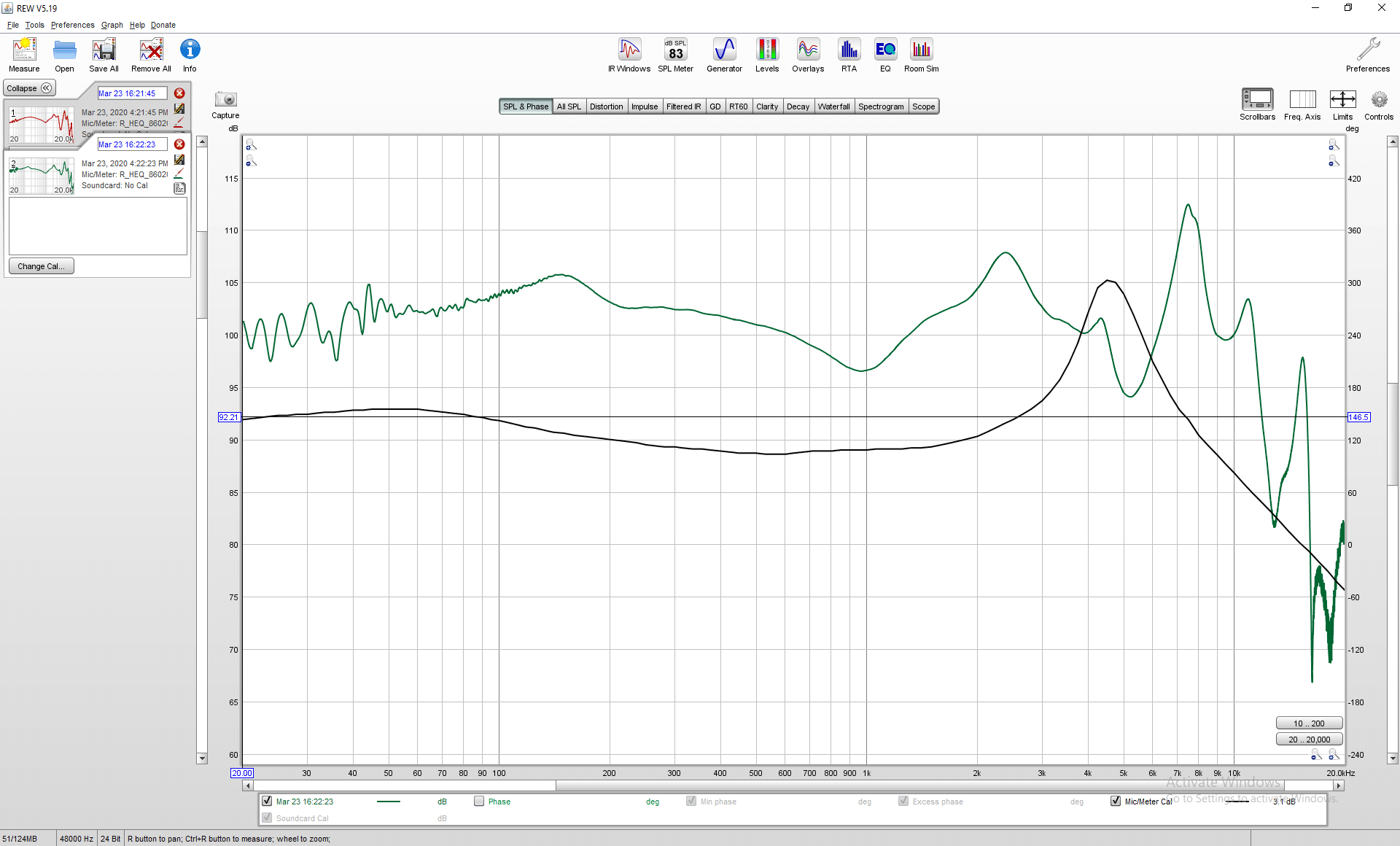Viewport: 1400px width, 846px height.
Task: Set frequency range with 10 .. 200 button
Action: (x=1309, y=723)
